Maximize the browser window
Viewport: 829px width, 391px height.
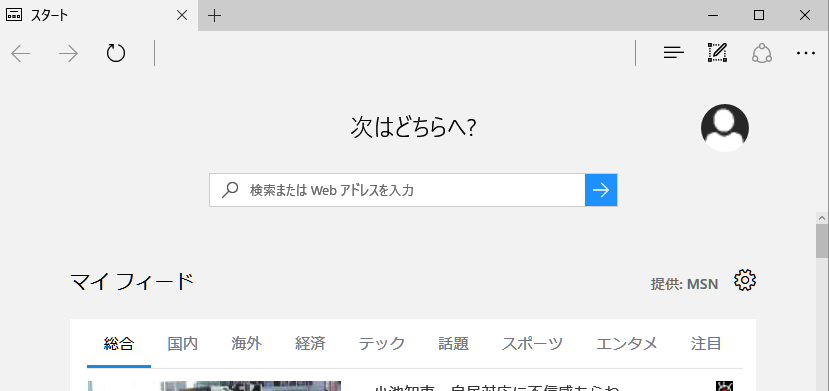759,15
